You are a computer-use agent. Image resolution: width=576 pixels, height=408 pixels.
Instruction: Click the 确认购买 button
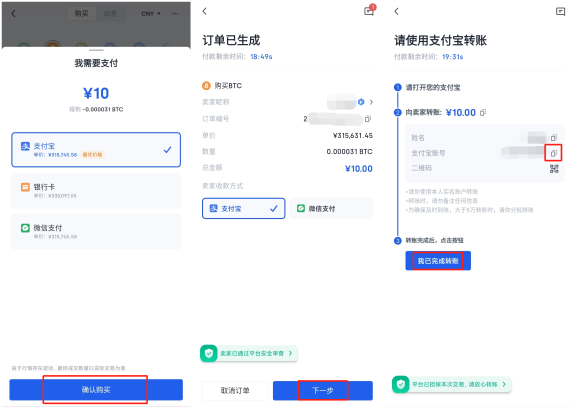click(96, 390)
